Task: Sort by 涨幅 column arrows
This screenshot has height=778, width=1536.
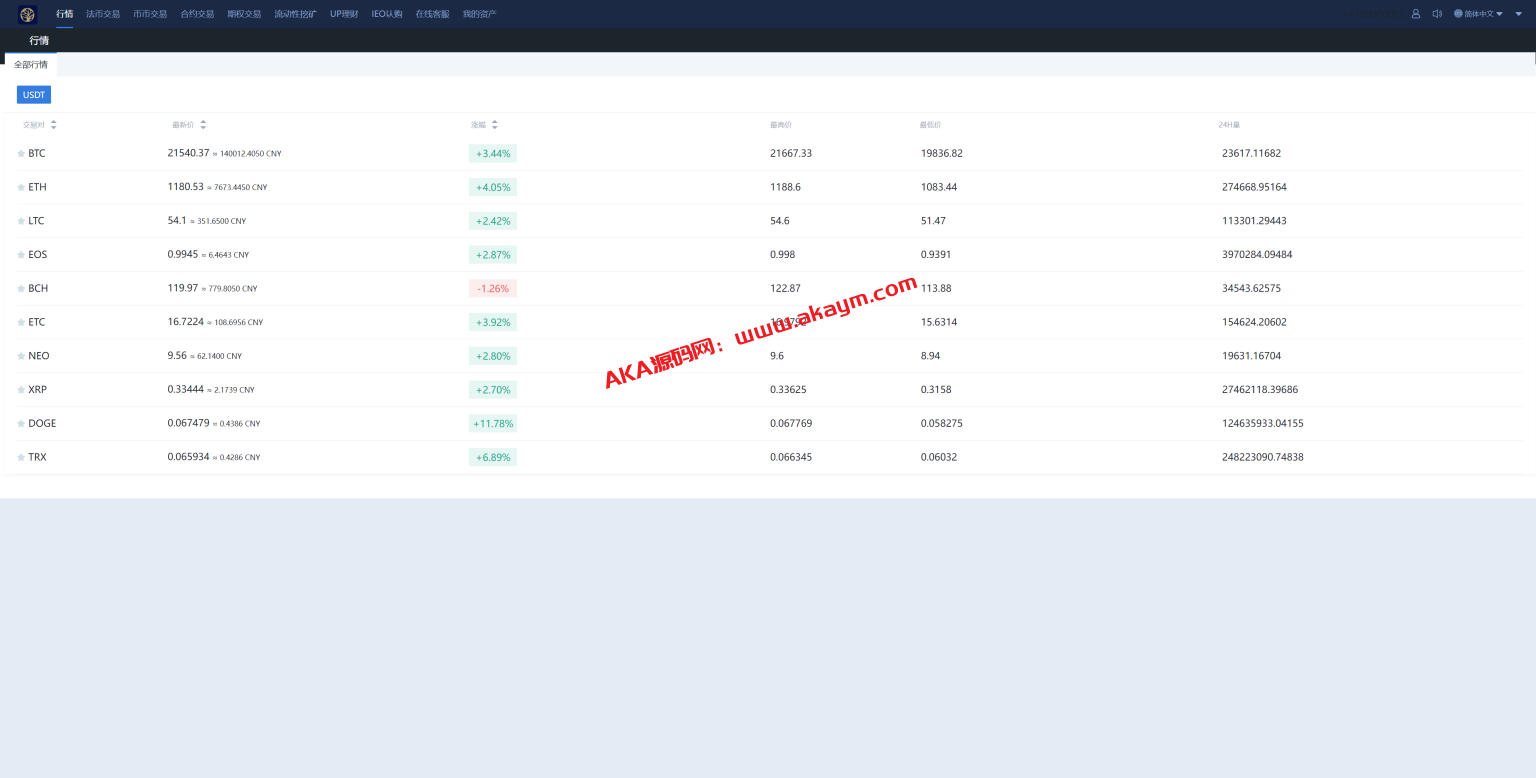Action: 494,125
